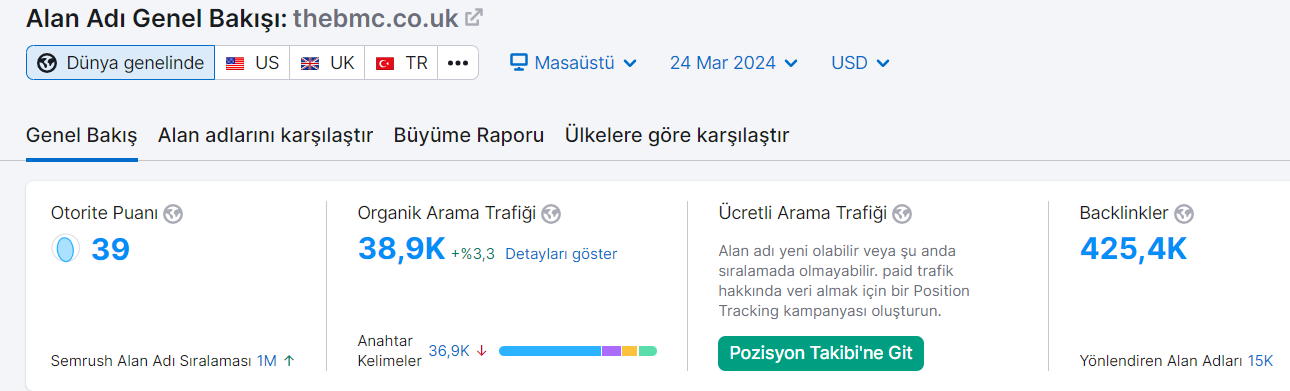1290x391 pixels.
Task: Click globe icon beside Organik Arama Trafiği
Action: point(551,213)
